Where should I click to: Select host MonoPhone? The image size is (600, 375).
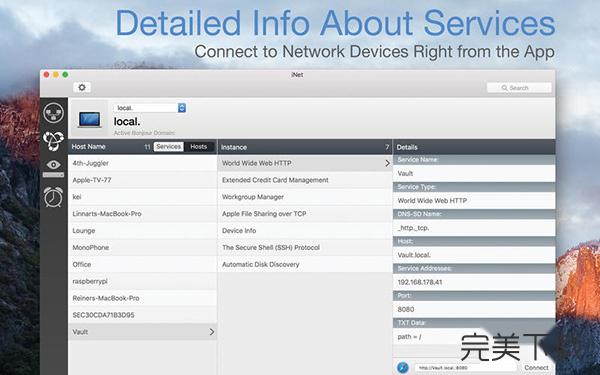142,247
